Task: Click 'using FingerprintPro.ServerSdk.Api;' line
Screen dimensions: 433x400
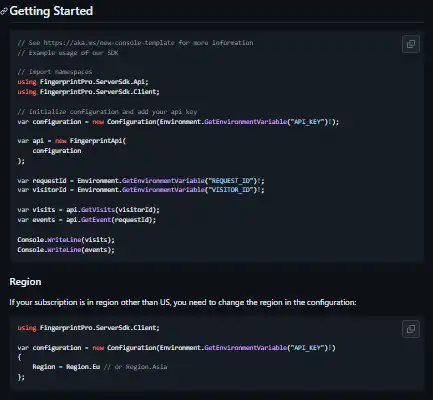Action: click(83, 82)
